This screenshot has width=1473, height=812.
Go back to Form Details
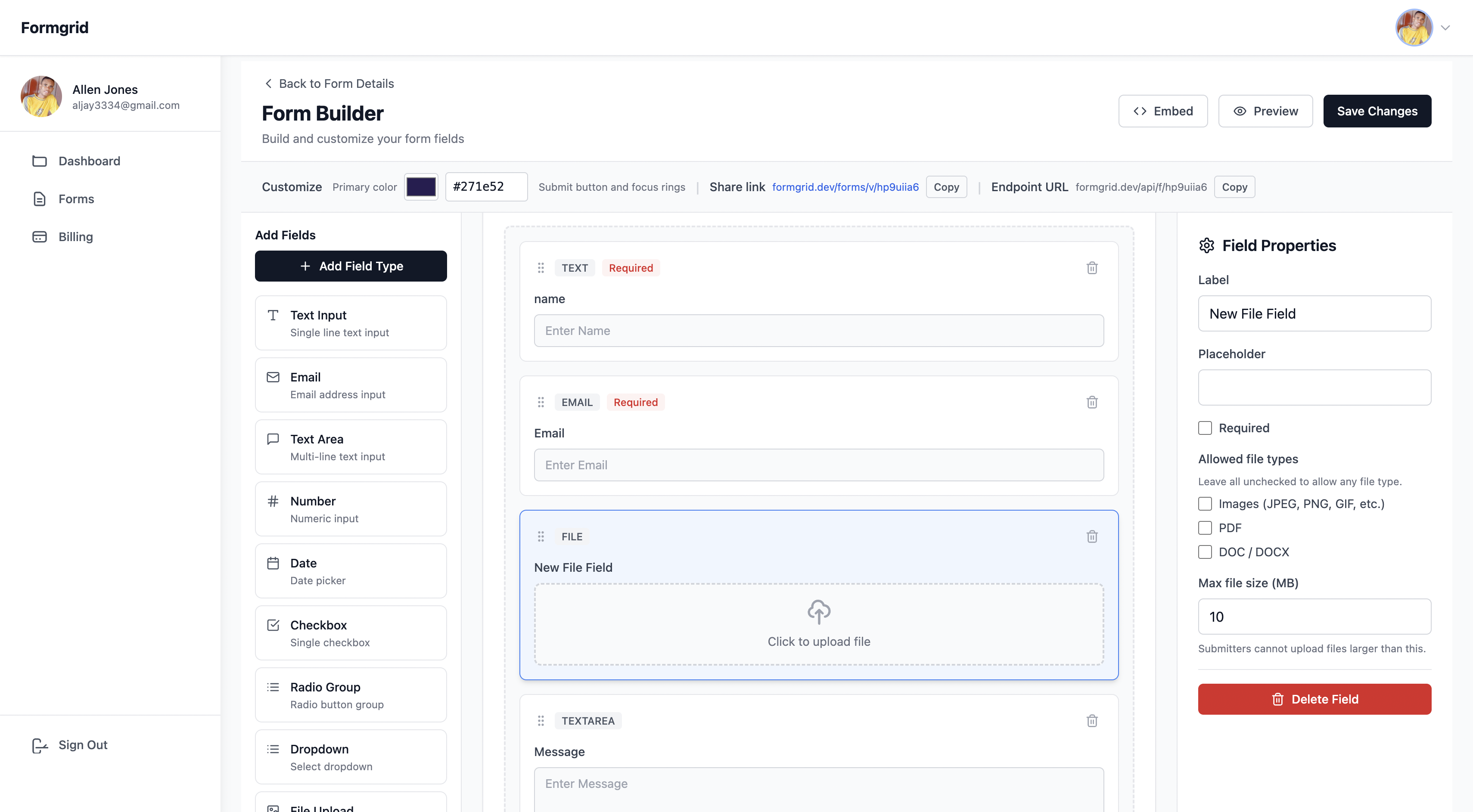(x=329, y=84)
